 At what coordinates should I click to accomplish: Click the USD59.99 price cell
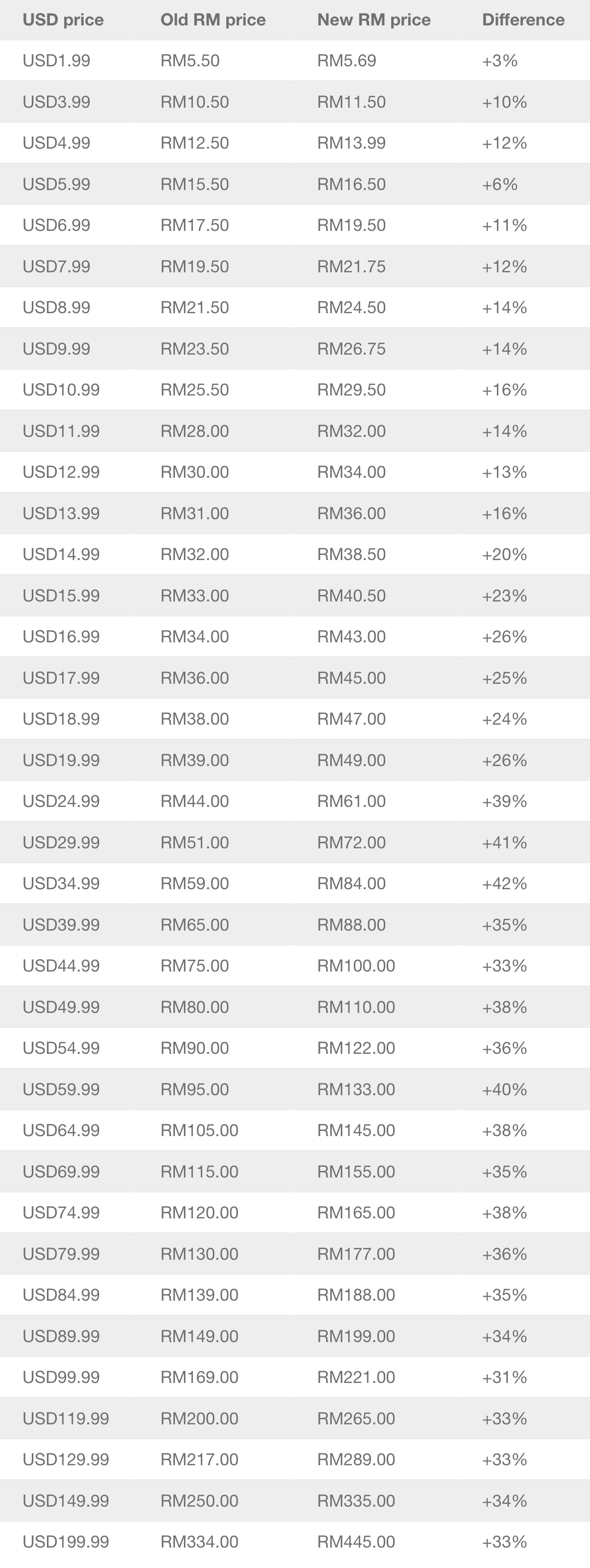[x=61, y=1089]
